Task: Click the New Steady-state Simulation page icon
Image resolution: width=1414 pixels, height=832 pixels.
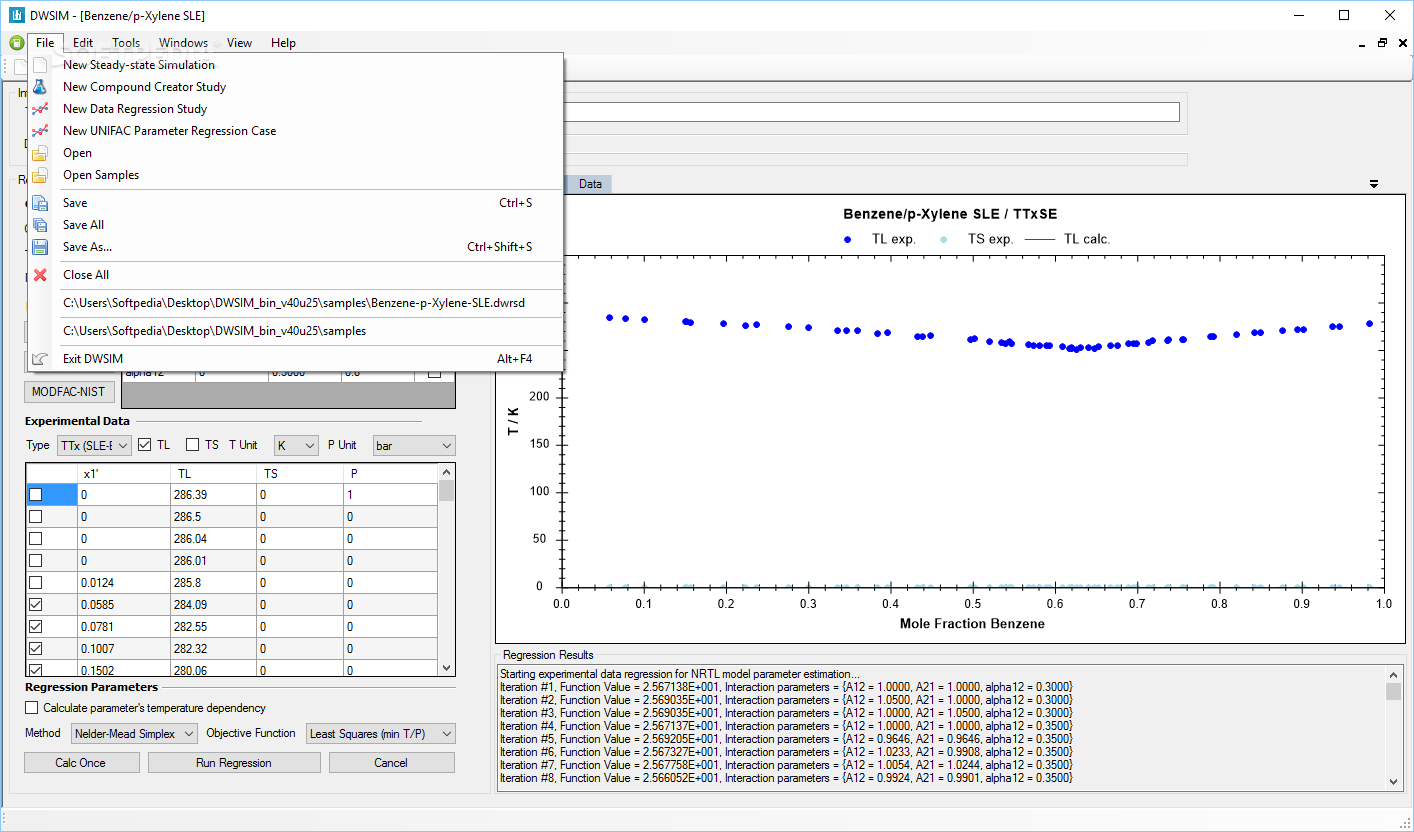Action: coord(40,65)
